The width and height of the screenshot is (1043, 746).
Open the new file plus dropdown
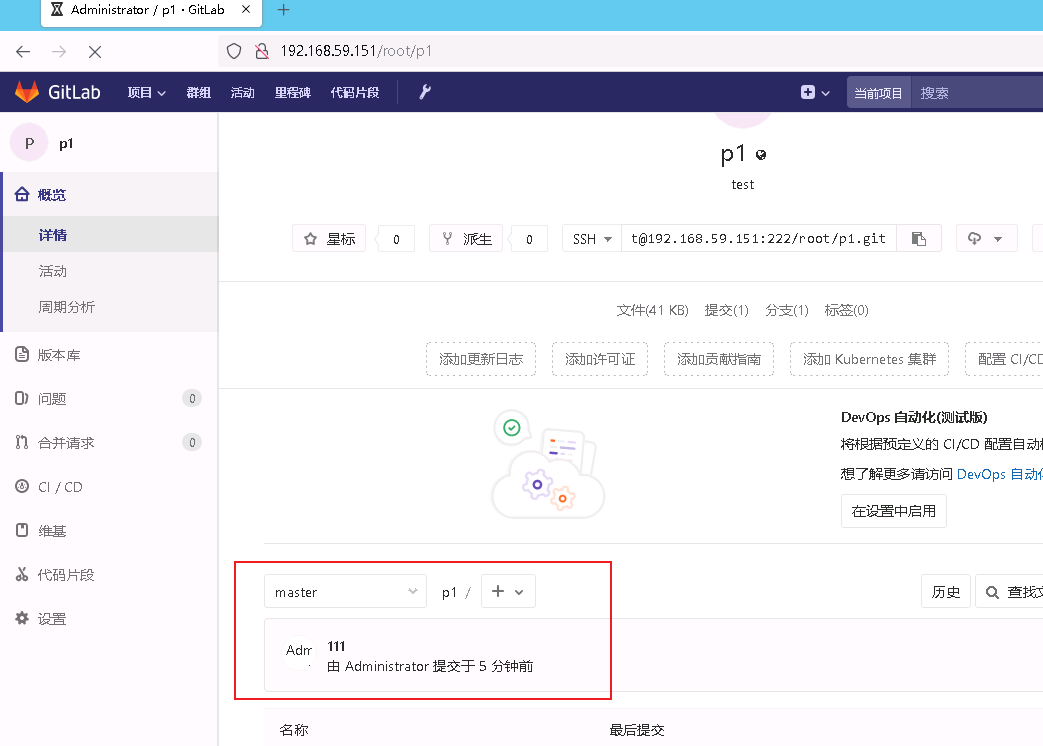point(508,591)
